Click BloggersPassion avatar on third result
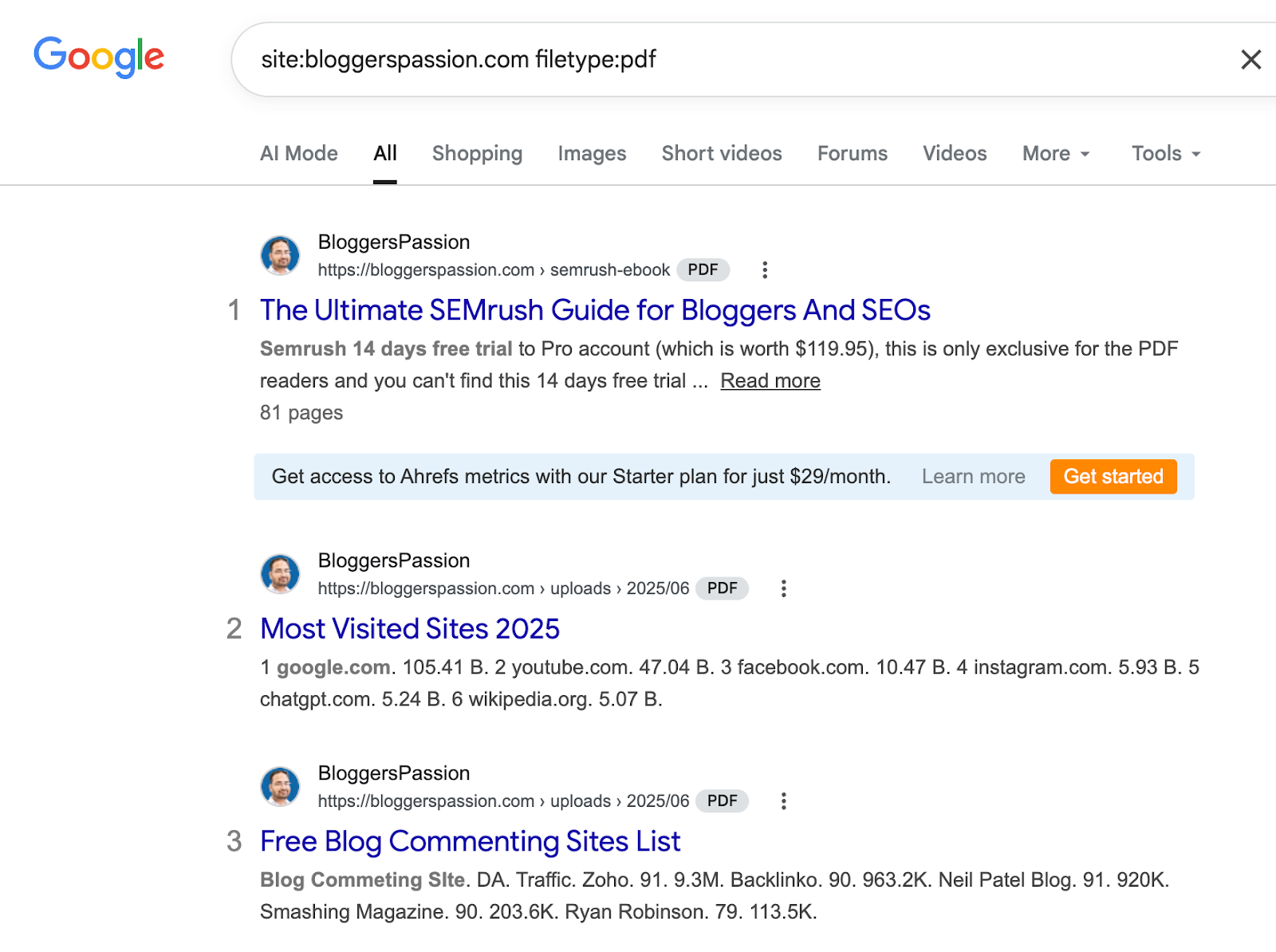The image size is (1276, 952). point(281,787)
